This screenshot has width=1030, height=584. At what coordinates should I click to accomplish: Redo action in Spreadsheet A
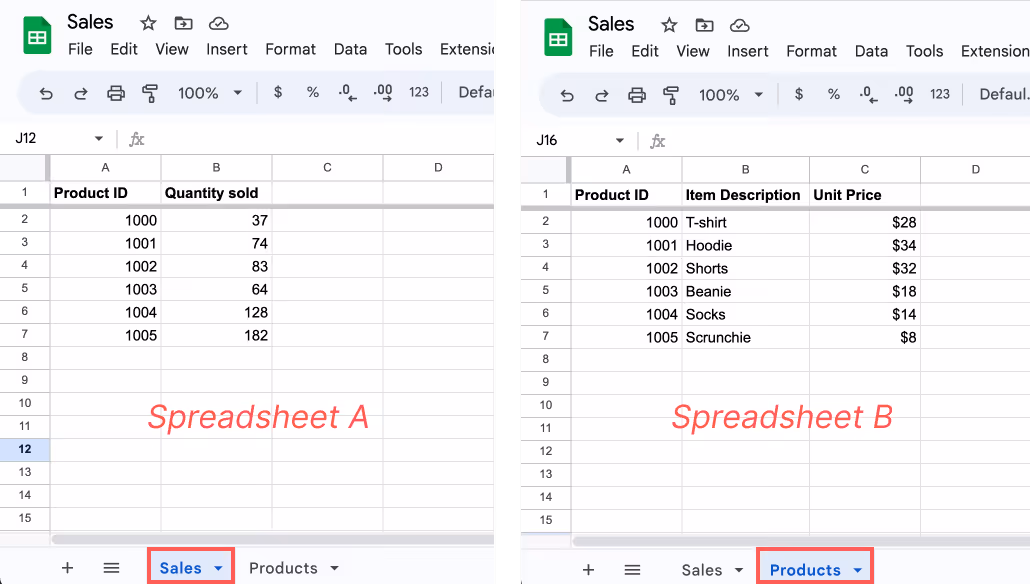pyautogui.click(x=81, y=93)
